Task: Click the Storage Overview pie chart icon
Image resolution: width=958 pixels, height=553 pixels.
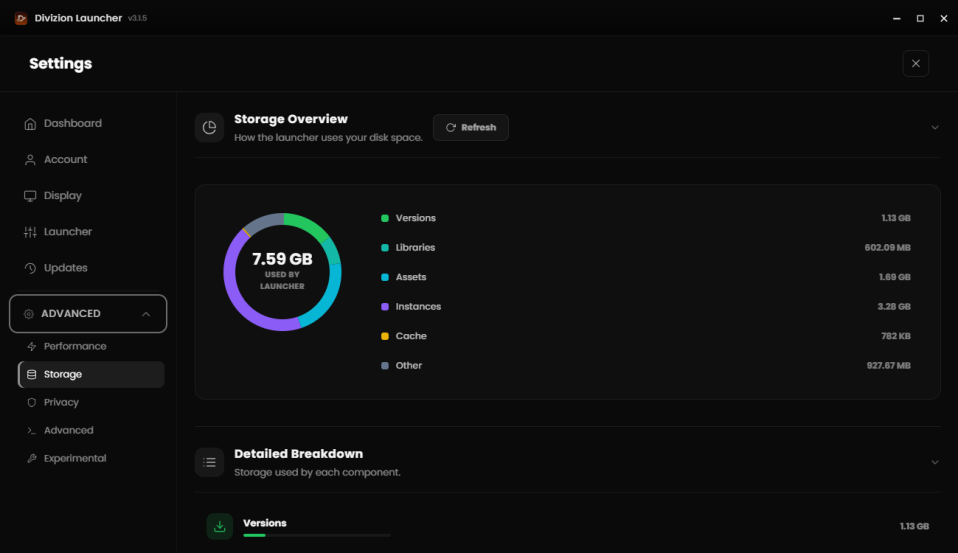Action: (209, 127)
